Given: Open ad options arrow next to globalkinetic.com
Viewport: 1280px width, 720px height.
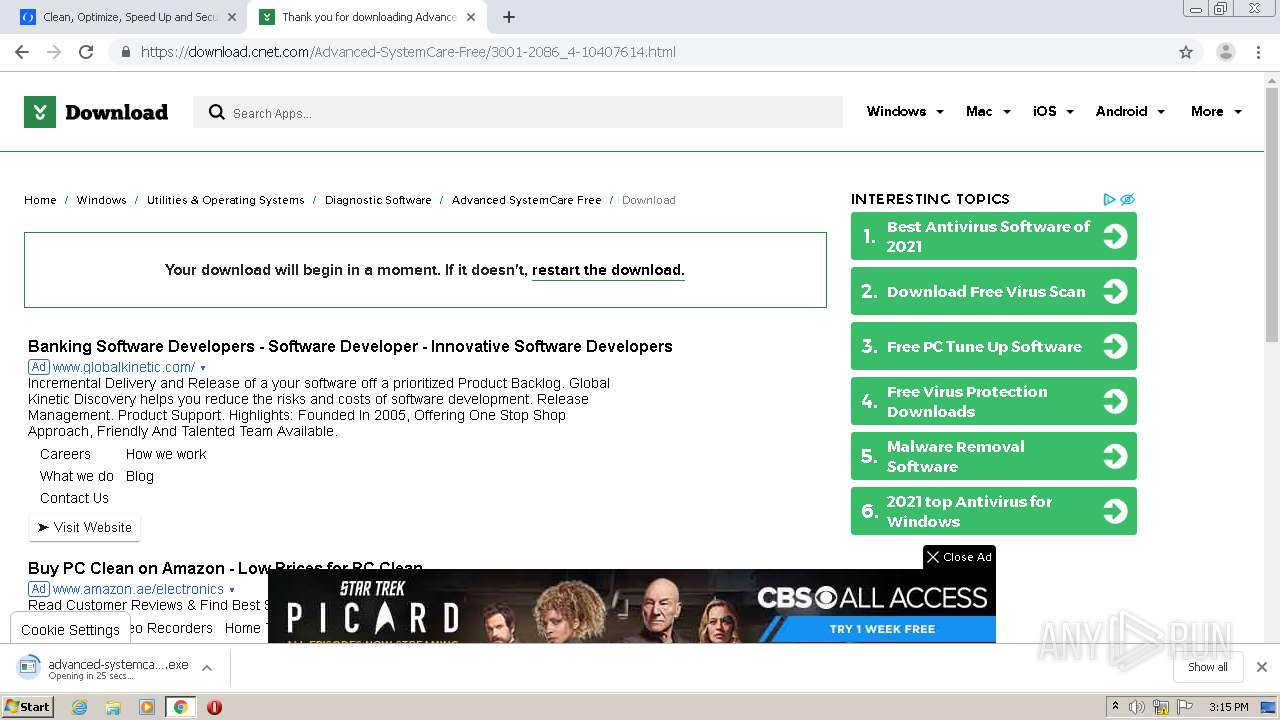Looking at the screenshot, I should (203, 368).
